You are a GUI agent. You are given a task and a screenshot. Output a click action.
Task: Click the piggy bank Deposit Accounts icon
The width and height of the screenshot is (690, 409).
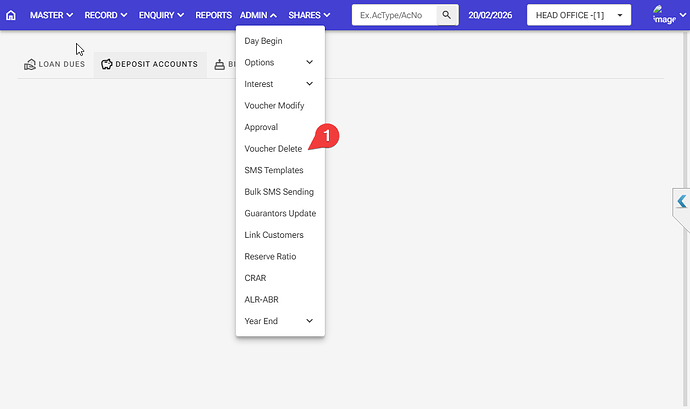point(107,65)
